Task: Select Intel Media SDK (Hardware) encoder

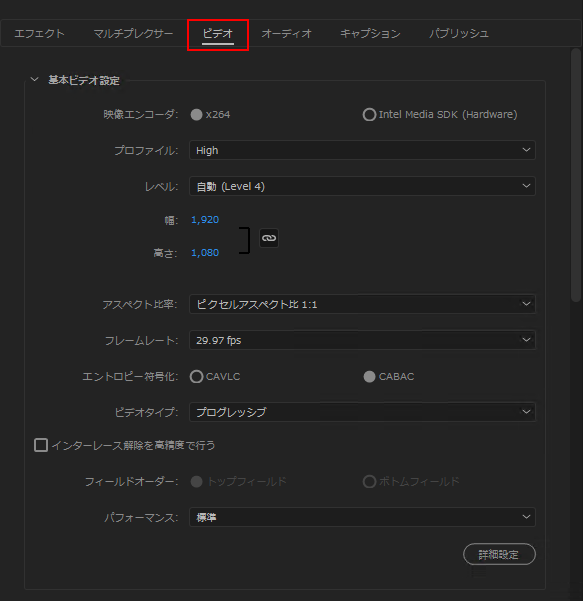Action: (369, 115)
